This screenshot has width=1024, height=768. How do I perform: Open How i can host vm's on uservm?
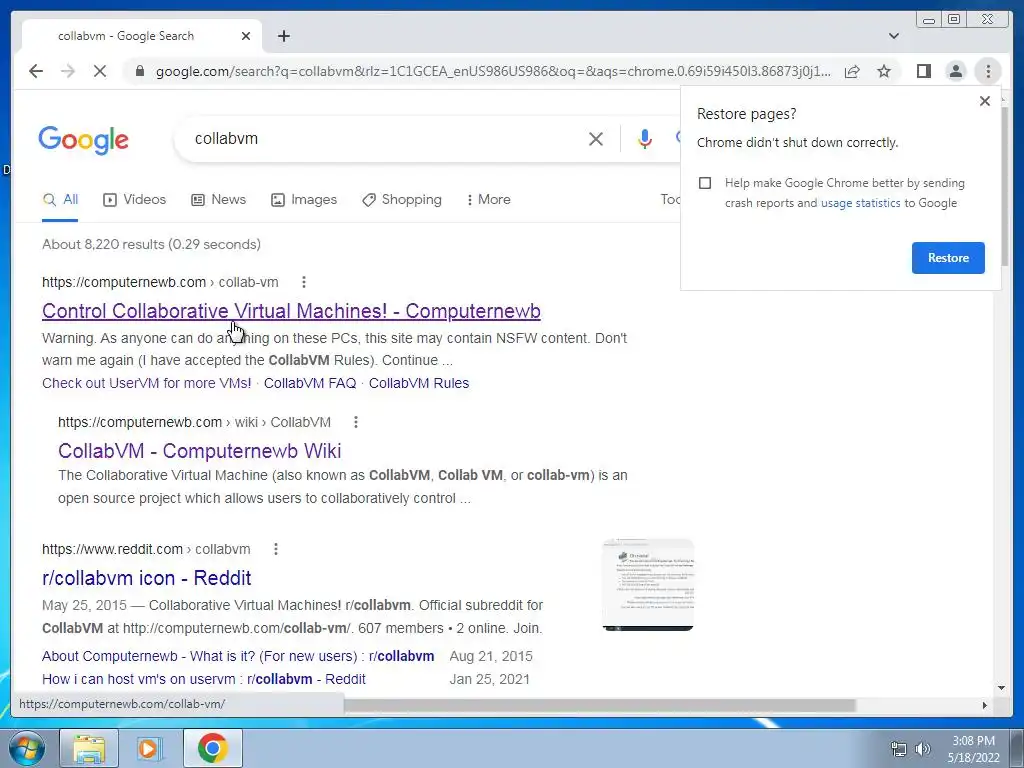pyautogui.click(x=204, y=679)
